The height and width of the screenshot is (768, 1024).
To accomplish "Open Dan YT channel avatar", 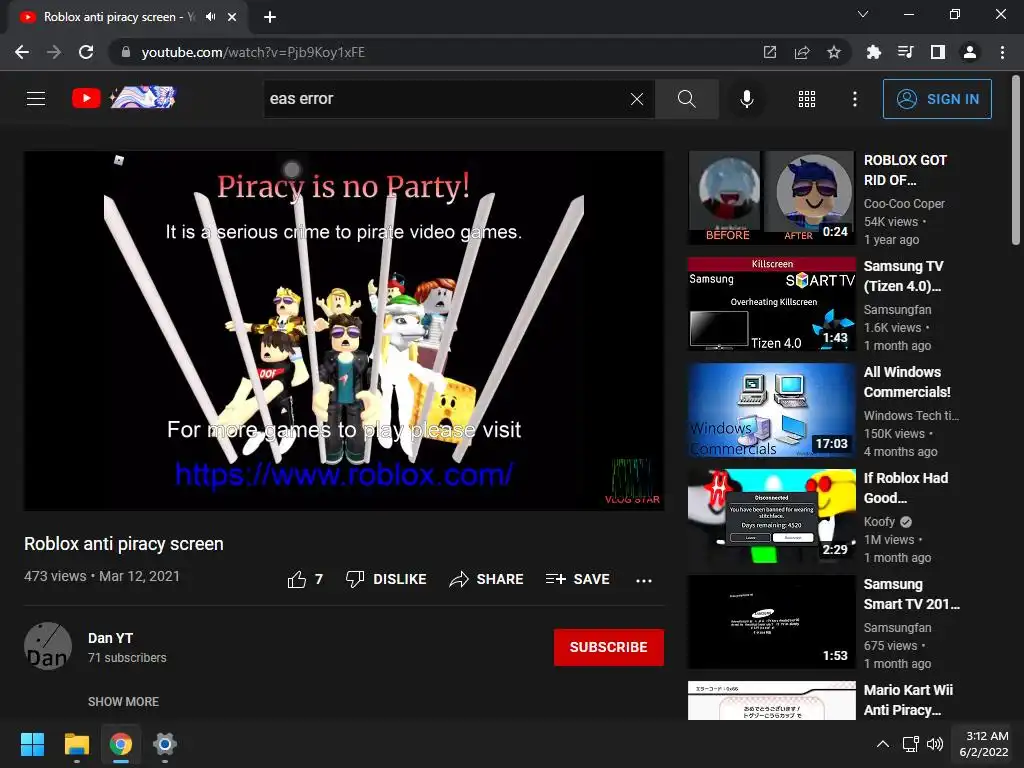I will click(x=48, y=647).
